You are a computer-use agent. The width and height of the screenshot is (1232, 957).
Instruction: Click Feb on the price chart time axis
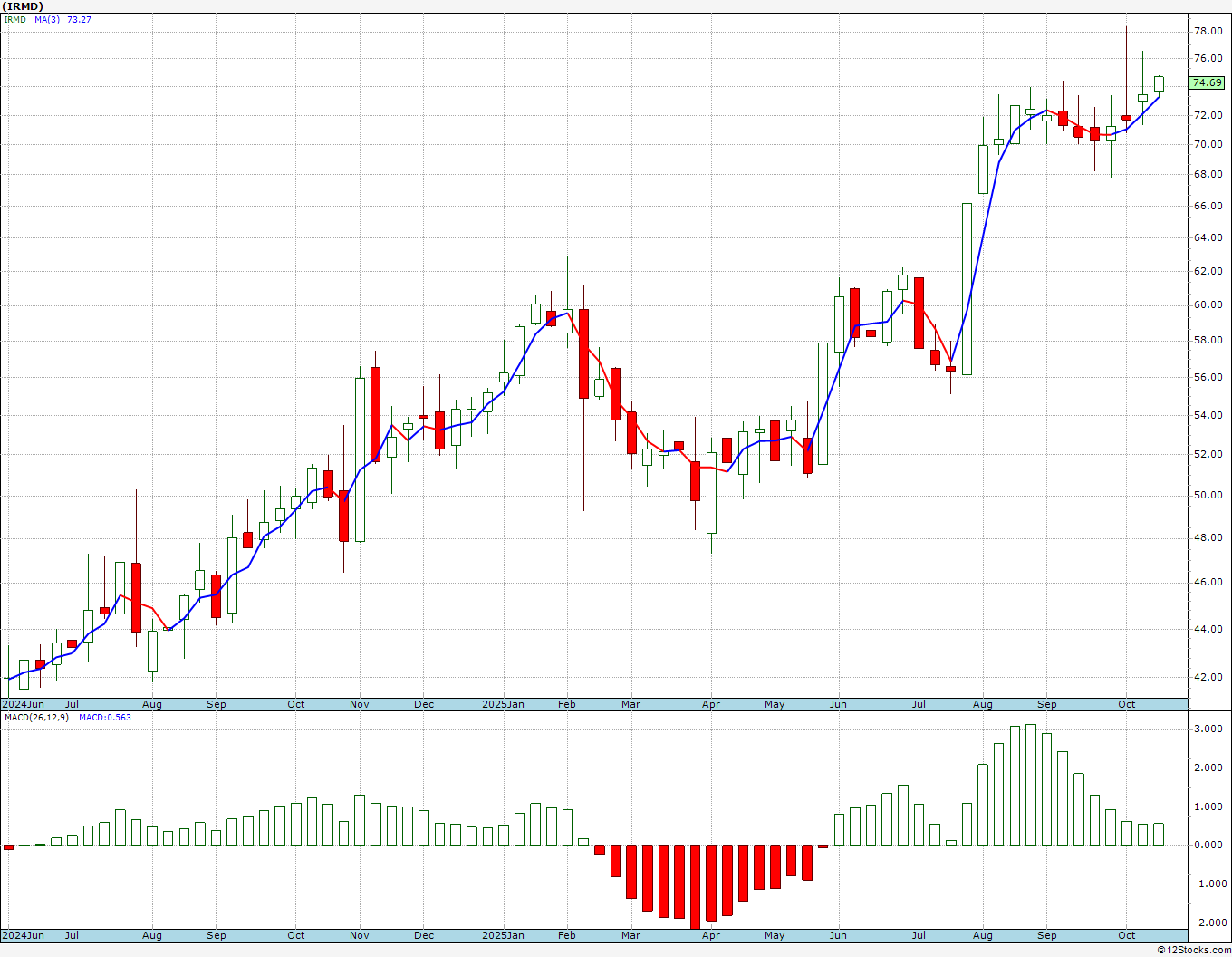click(x=567, y=704)
